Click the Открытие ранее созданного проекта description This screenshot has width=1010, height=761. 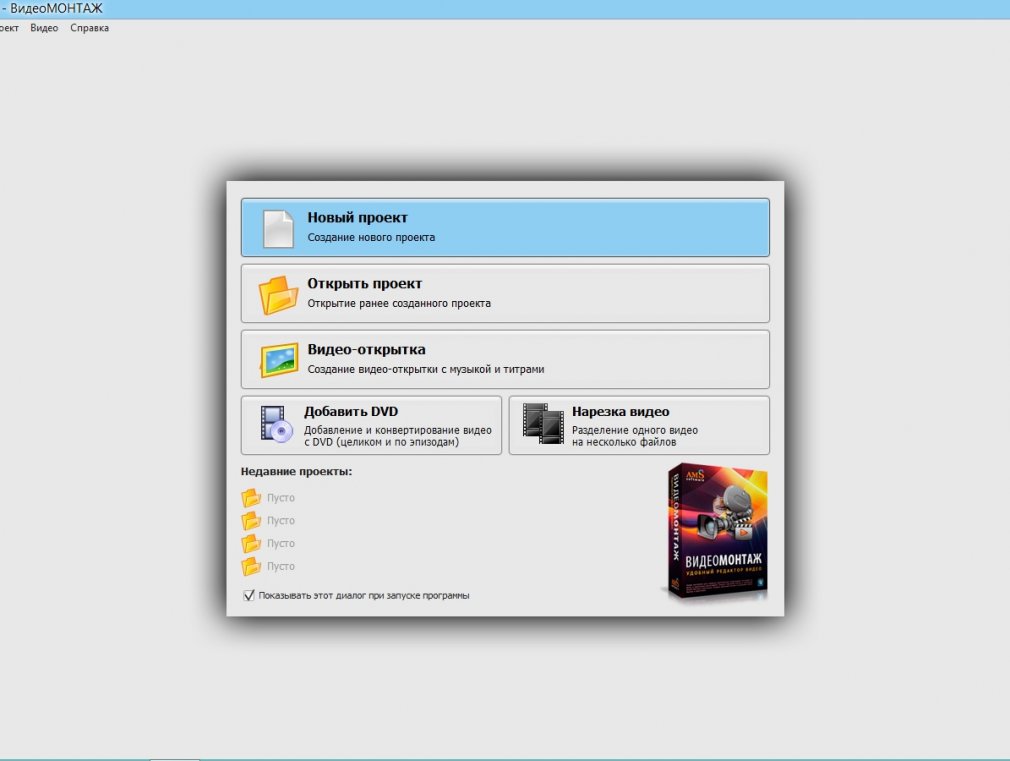pyautogui.click(x=399, y=303)
